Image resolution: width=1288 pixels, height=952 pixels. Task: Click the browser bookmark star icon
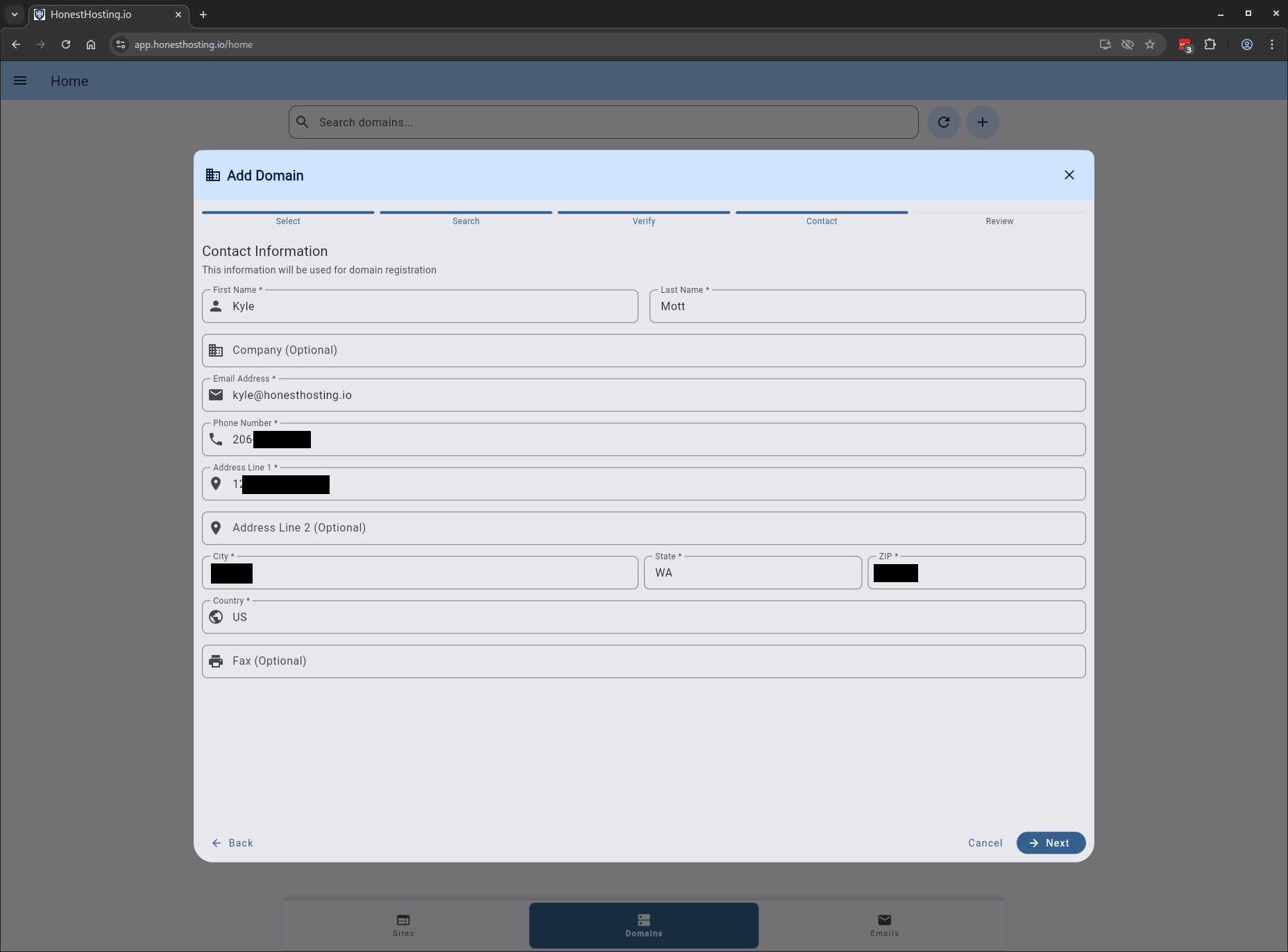click(1150, 44)
